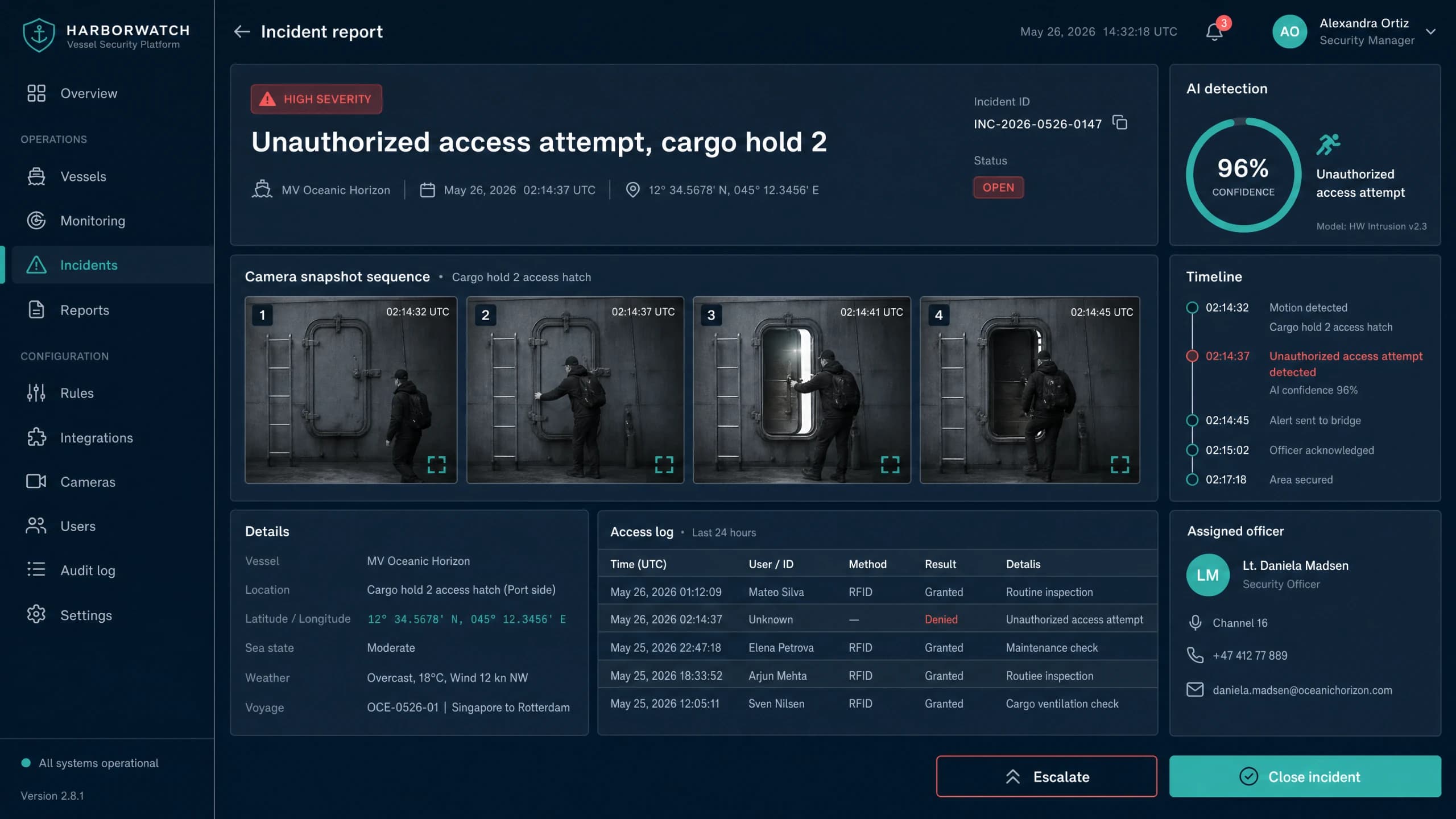Go to Integrations
The width and height of the screenshot is (1456, 819).
pyautogui.click(x=113, y=437)
